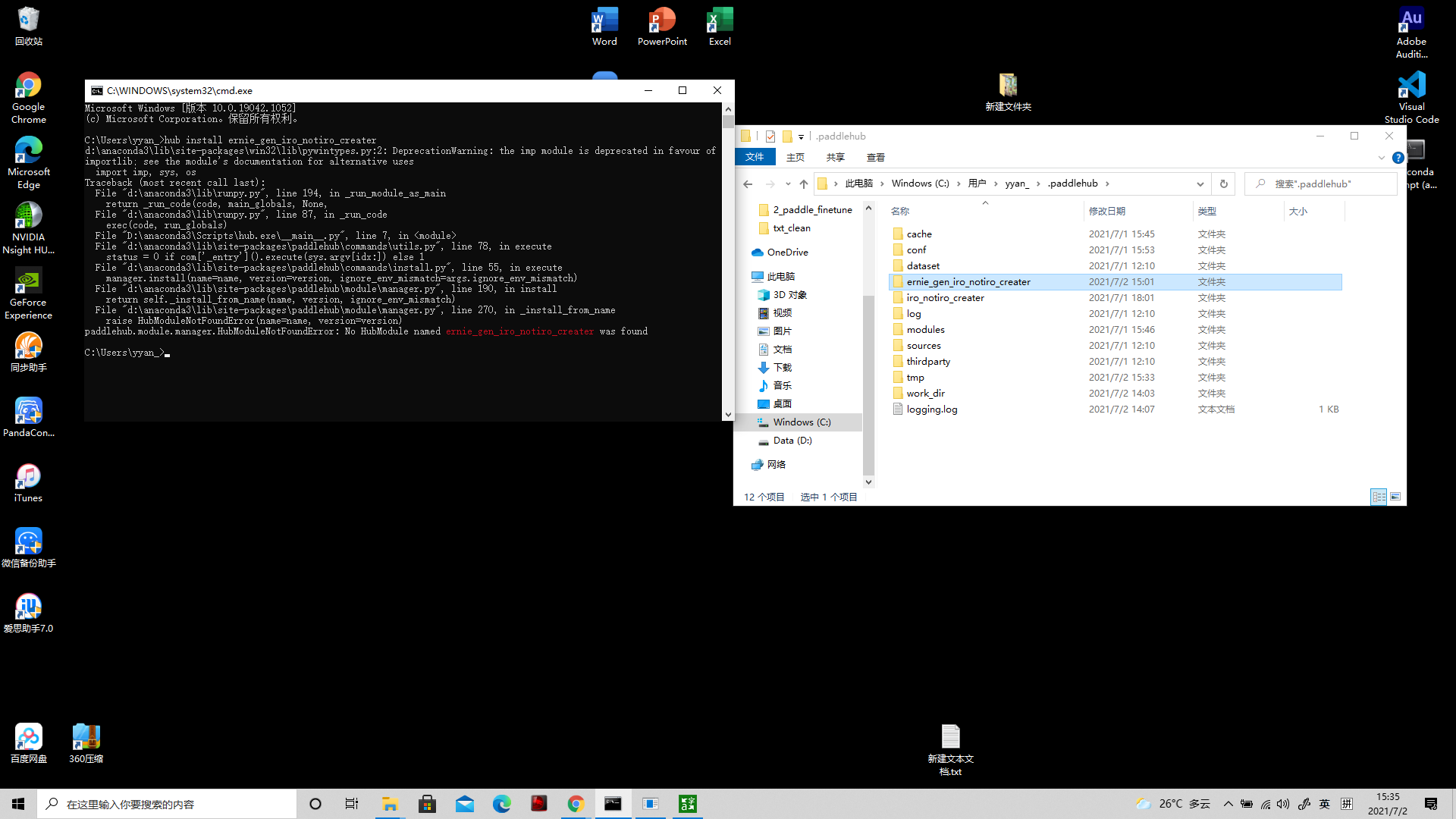Switch to the 查看 ribbon tab
This screenshot has height=819, width=1456.
pos(876,157)
